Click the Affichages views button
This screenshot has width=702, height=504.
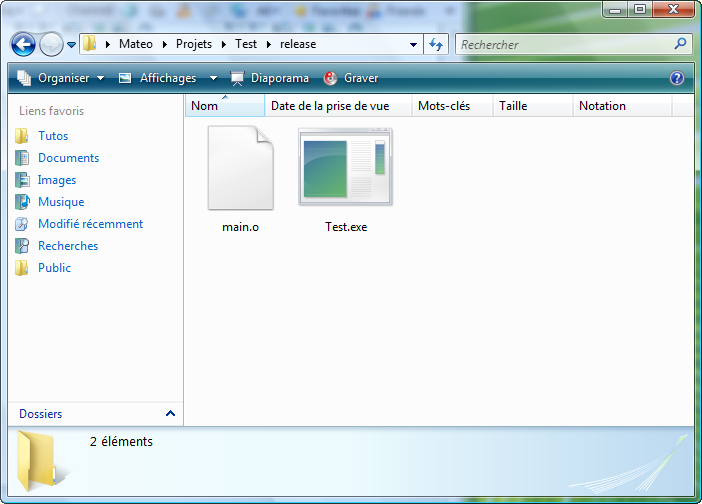pyautogui.click(x=157, y=78)
